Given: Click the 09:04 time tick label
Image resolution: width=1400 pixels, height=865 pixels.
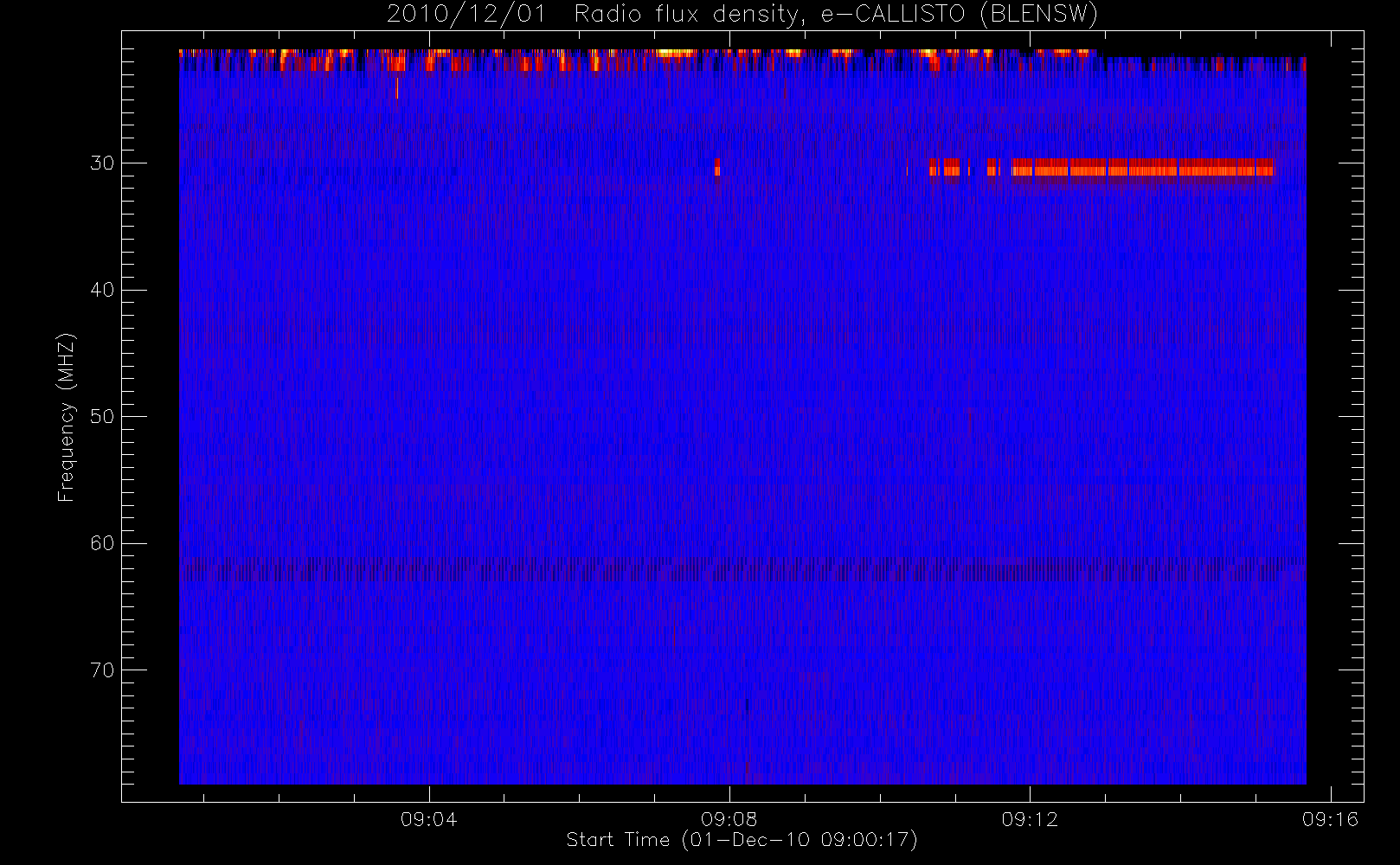Looking at the screenshot, I should click(x=428, y=819).
